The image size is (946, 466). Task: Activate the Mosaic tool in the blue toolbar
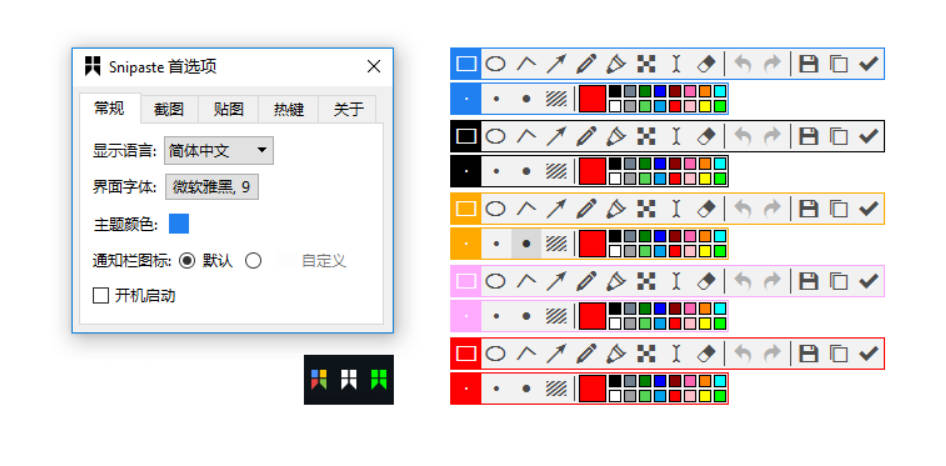point(646,63)
